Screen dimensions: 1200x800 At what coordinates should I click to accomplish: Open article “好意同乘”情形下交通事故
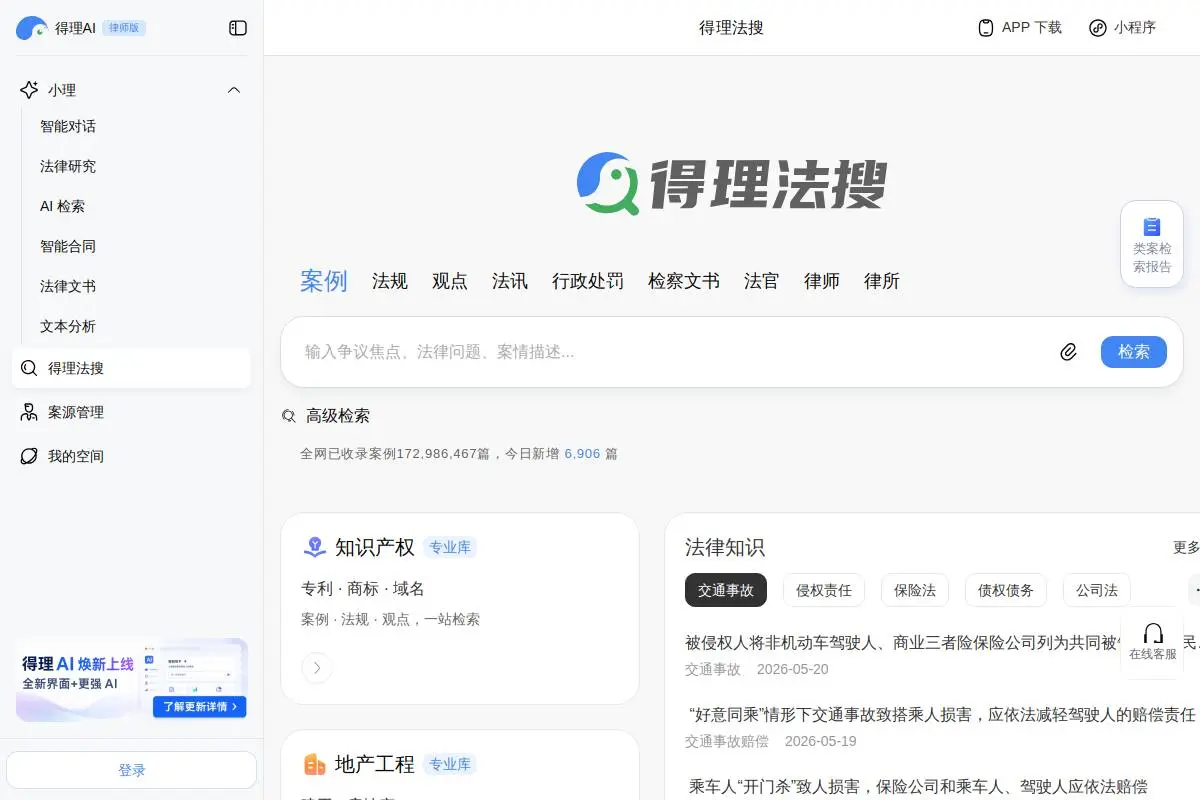tap(942, 714)
